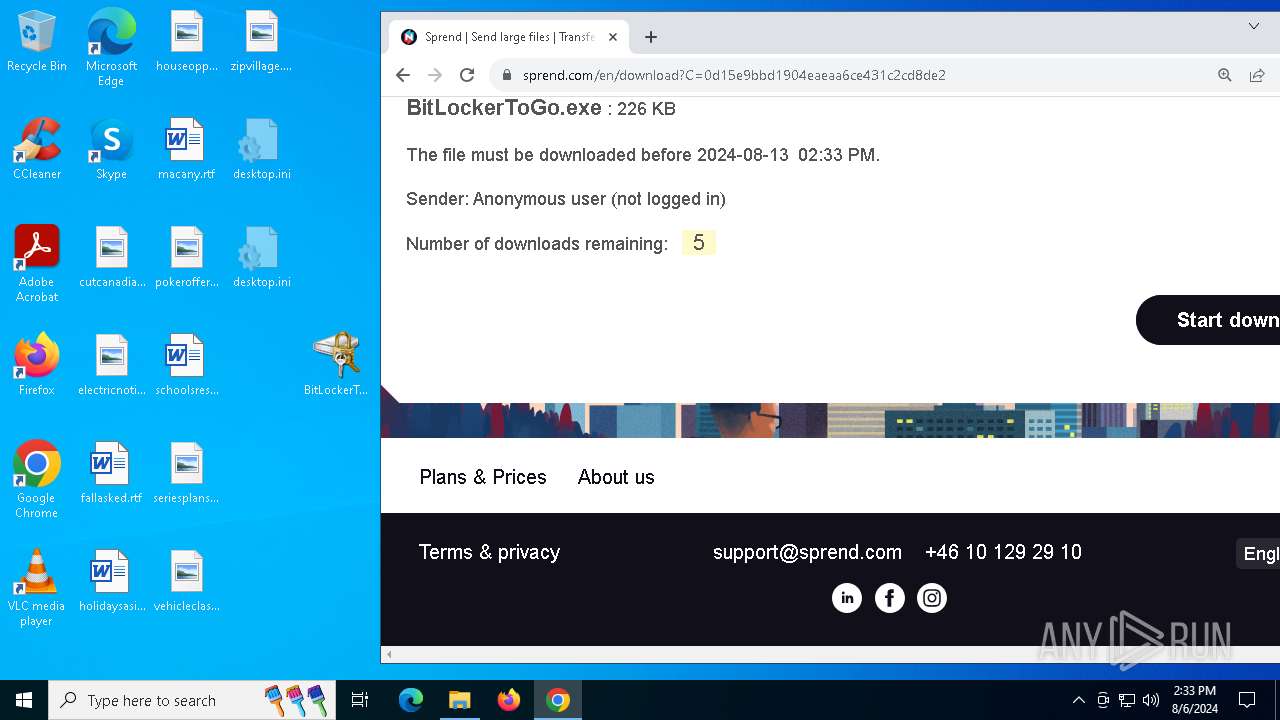The width and height of the screenshot is (1280, 720).
Task: Open the volume control in system tray
Action: (1151, 700)
